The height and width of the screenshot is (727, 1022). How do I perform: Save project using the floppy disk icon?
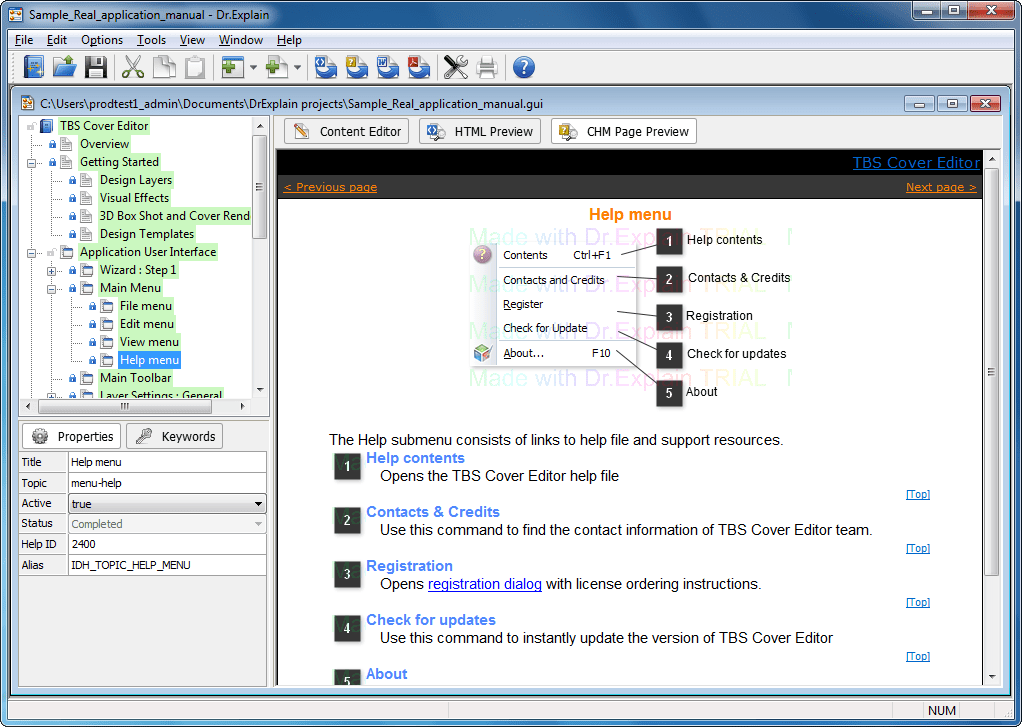pos(96,67)
